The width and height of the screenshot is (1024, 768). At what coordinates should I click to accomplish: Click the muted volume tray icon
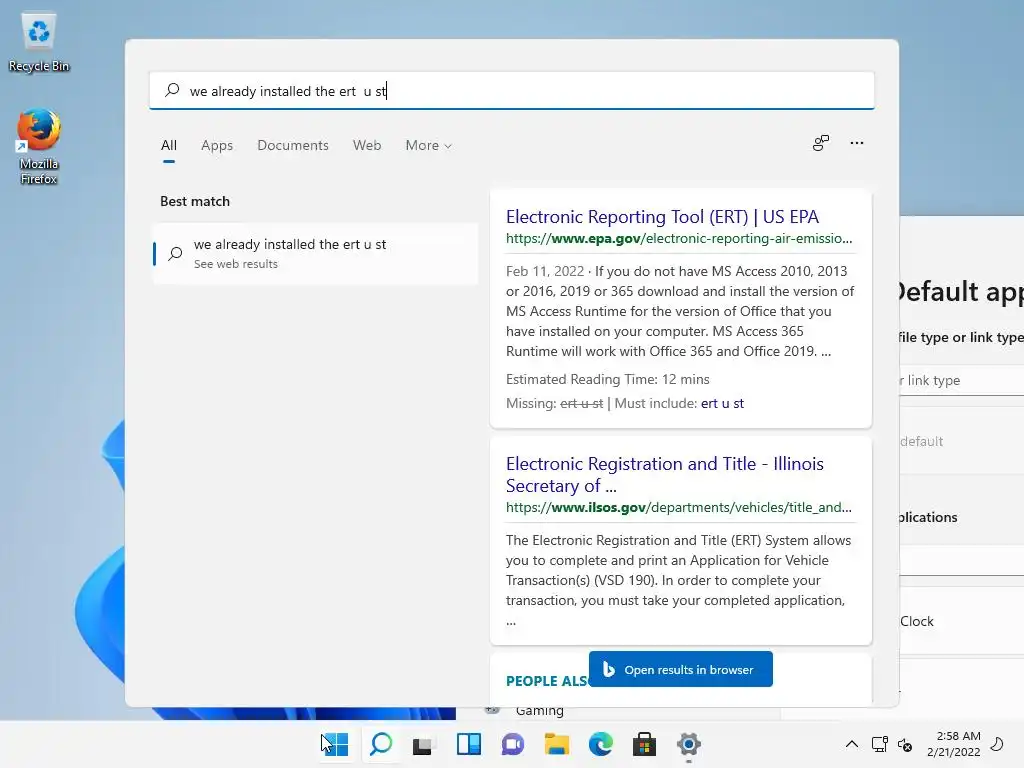click(905, 744)
